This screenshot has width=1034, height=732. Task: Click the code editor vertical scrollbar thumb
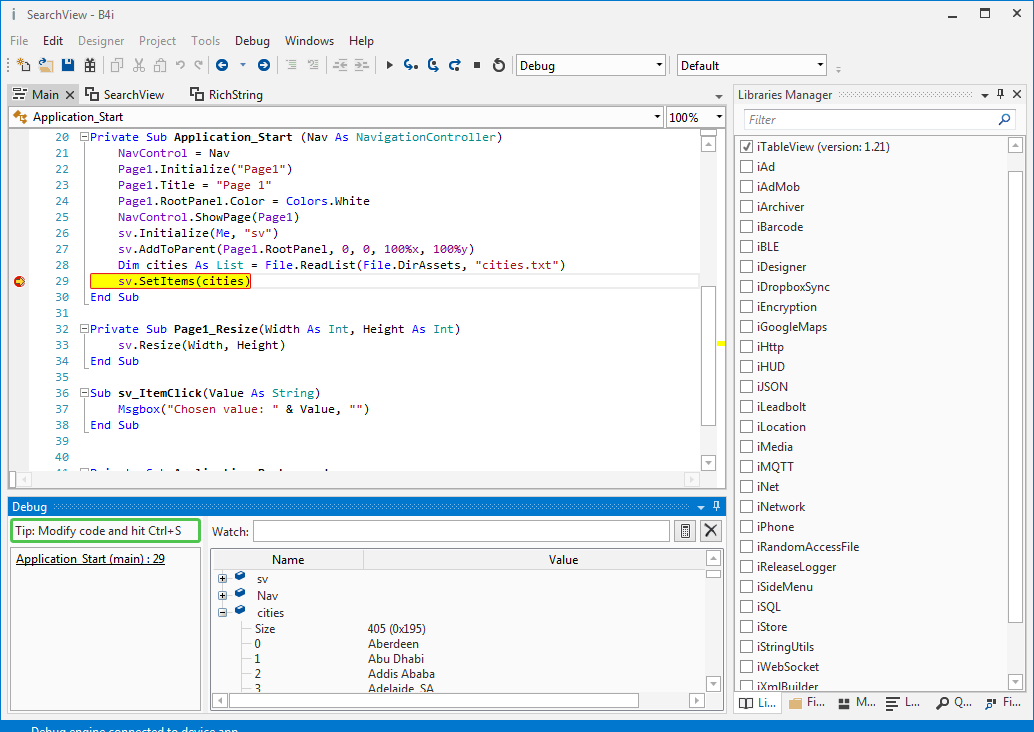(x=708, y=355)
